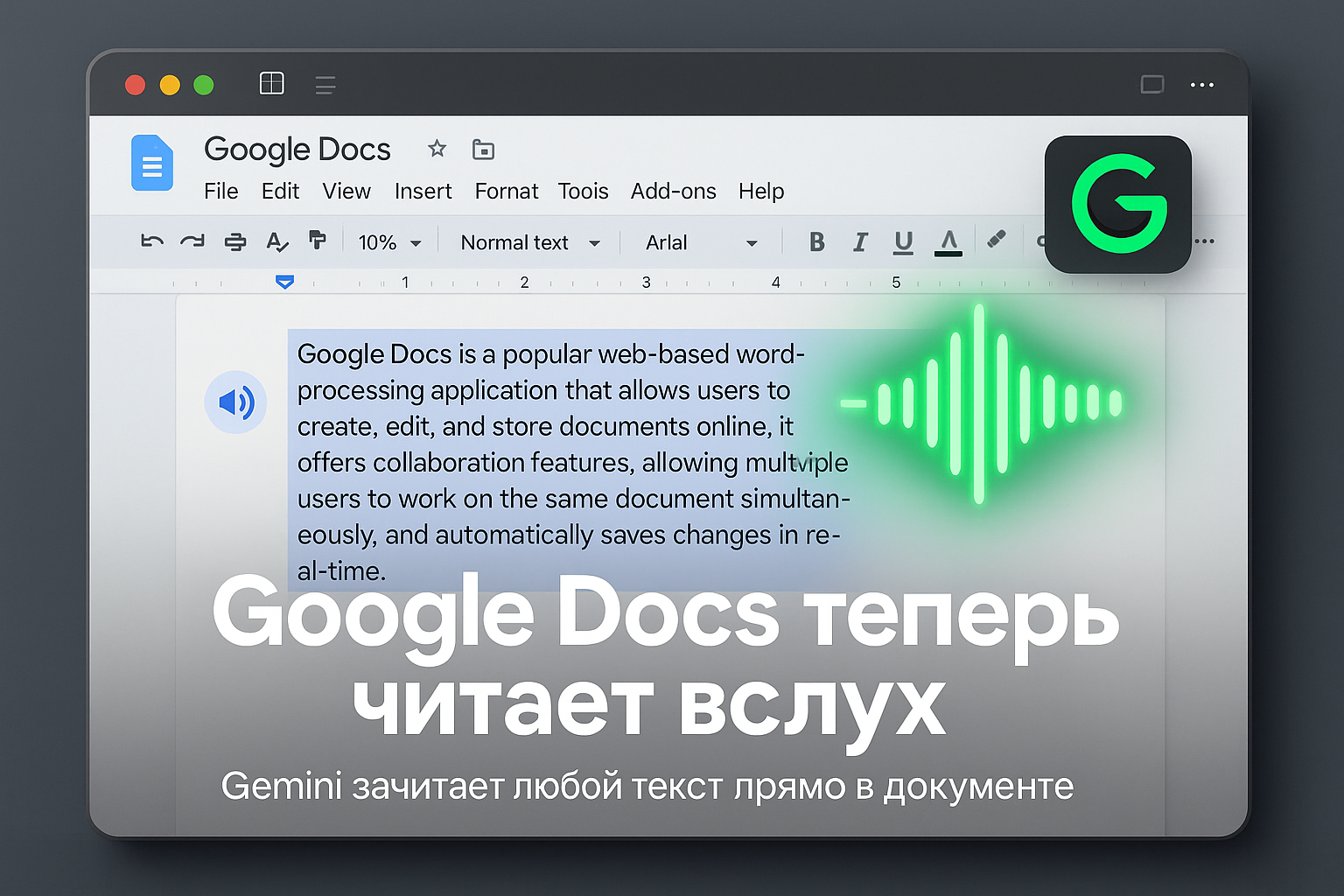Open the Arial font dropdown
1344x896 pixels.
[x=701, y=242]
